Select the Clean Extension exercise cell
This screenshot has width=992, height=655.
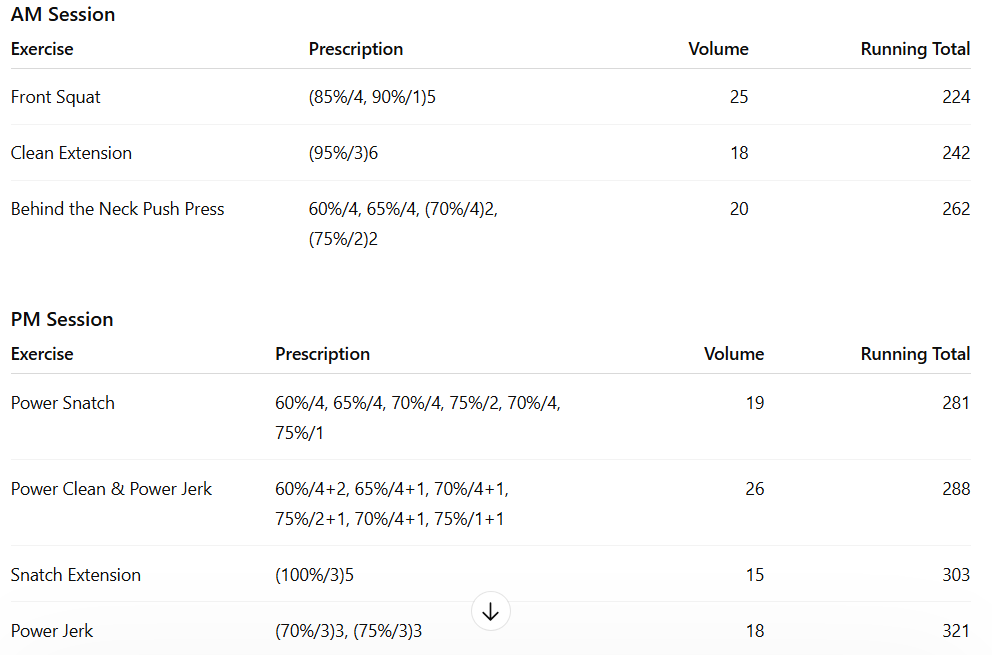[x=71, y=153]
